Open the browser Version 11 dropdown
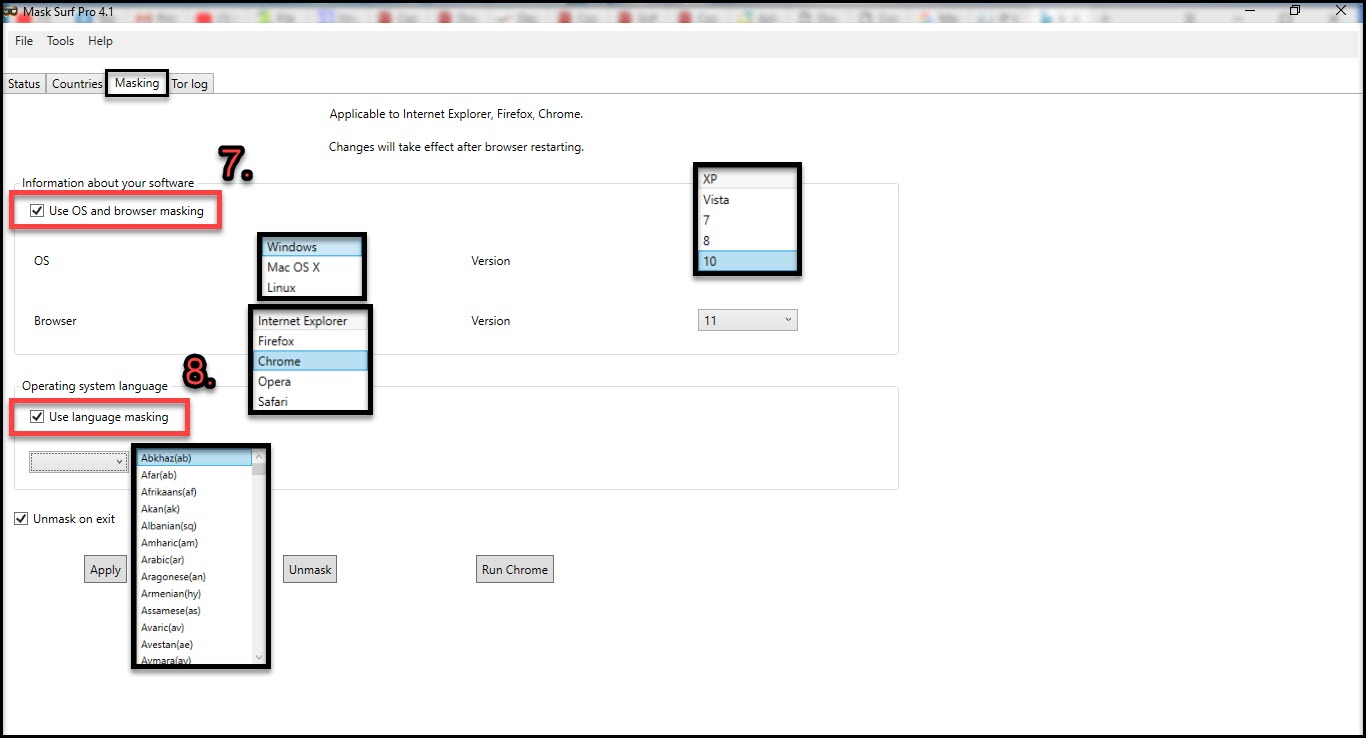The image size is (1366, 738). pos(747,320)
